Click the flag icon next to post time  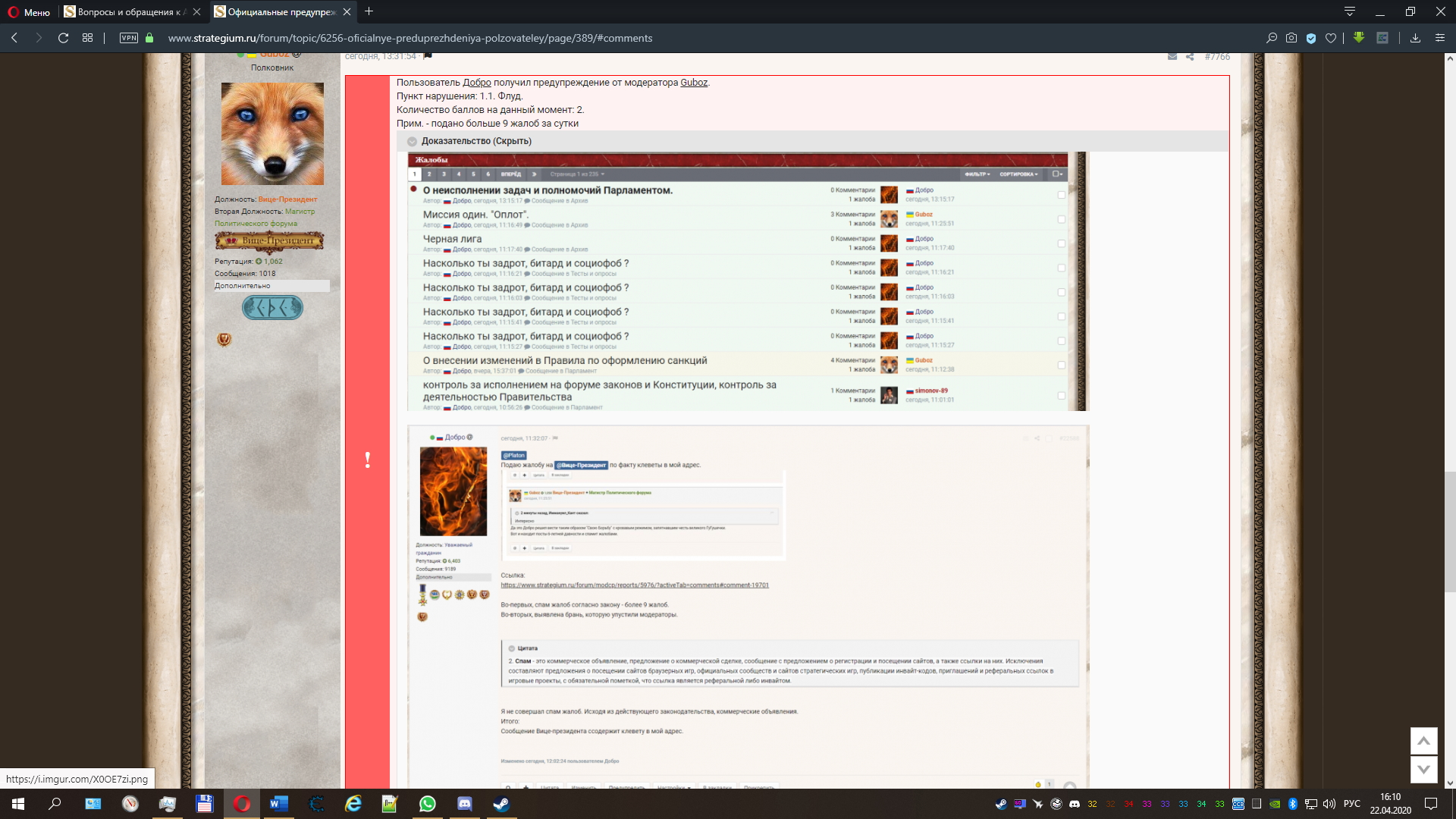428,55
